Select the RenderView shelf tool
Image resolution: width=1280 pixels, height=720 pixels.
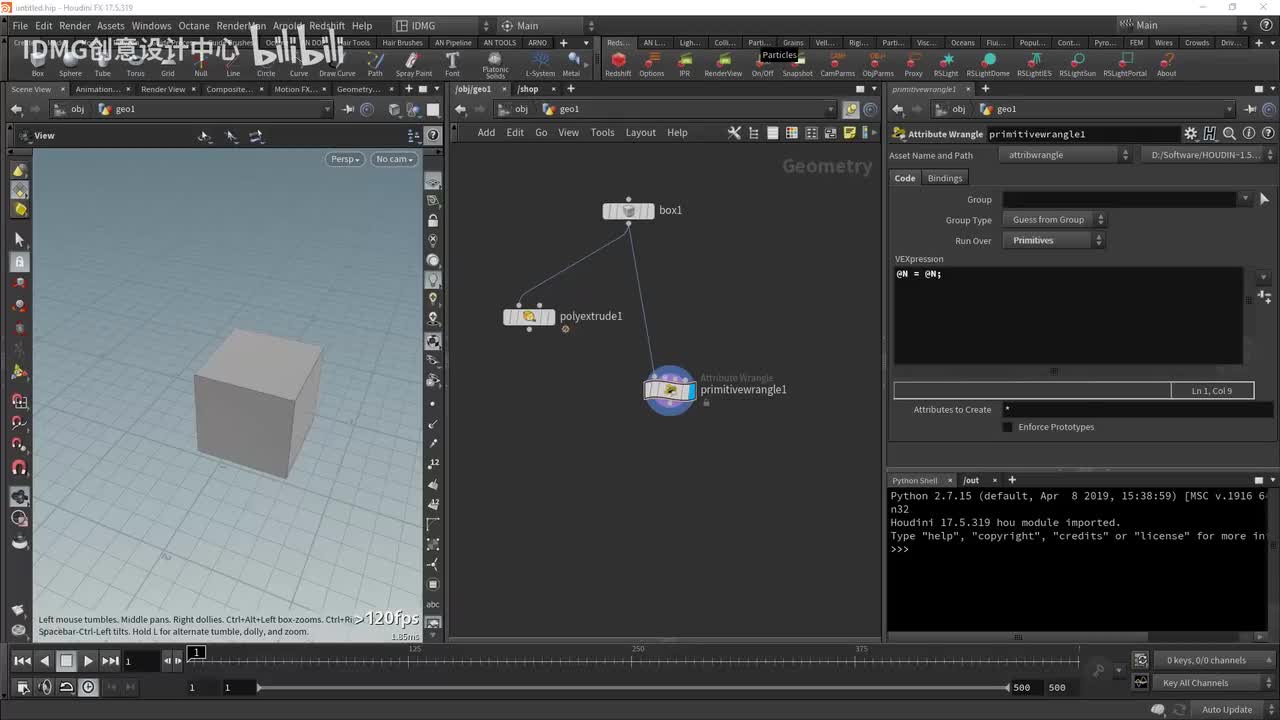[x=723, y=61]
